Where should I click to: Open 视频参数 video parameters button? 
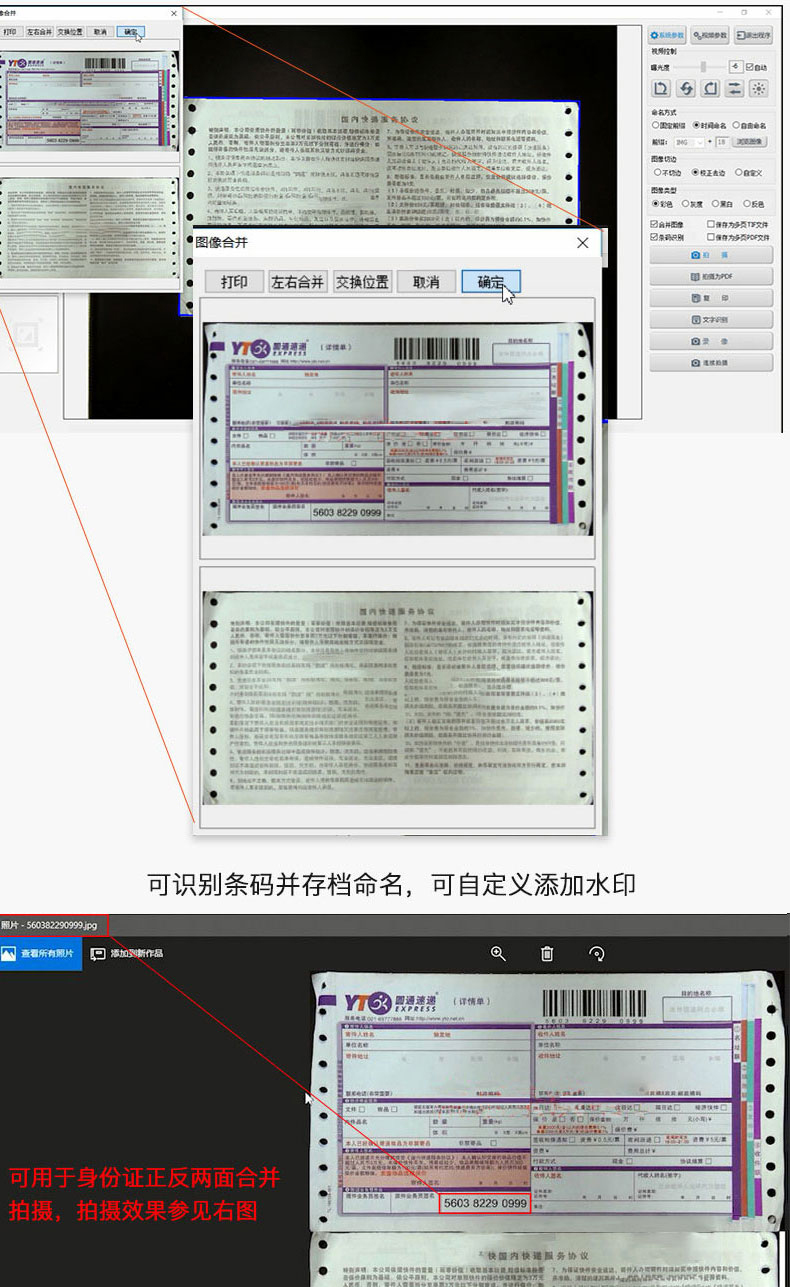710,35
